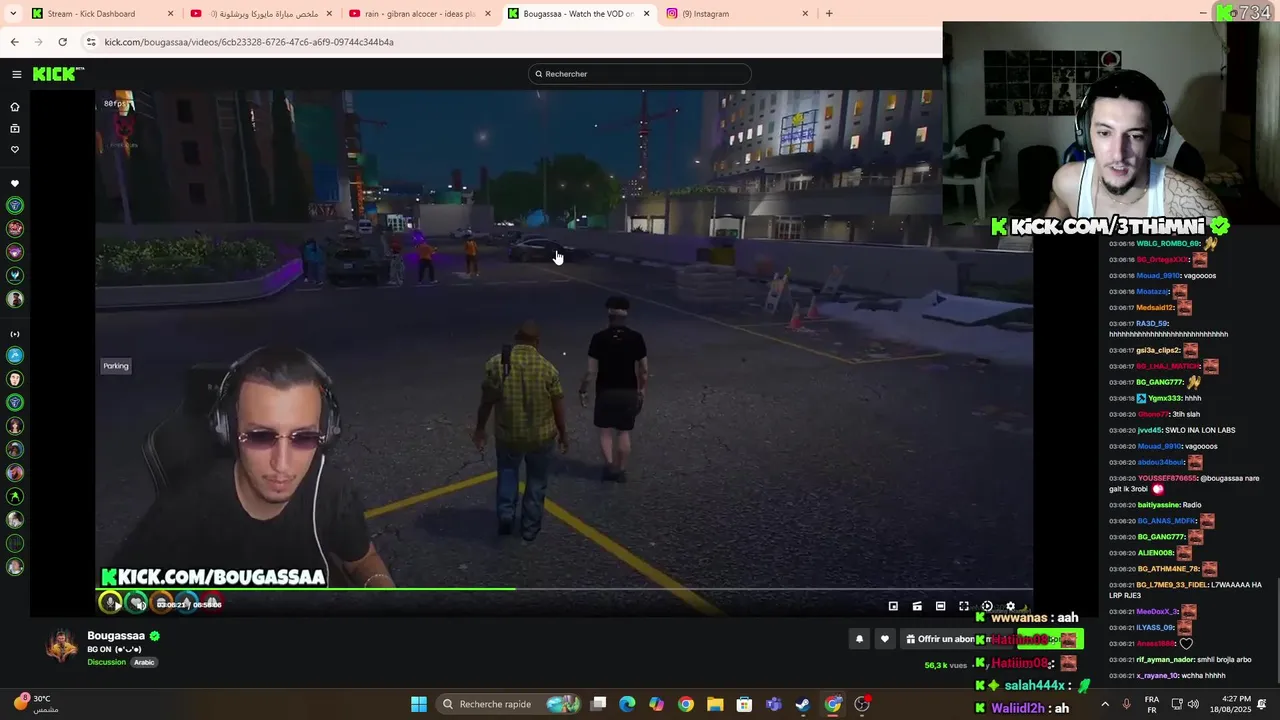Close the Instagram tab

click(x=805, y=14)
